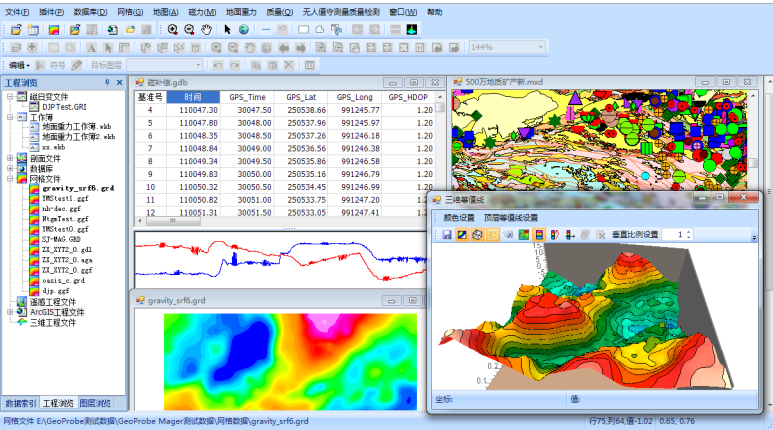
Task: Open the 网格(G) menu
Action: click(130, 11)
